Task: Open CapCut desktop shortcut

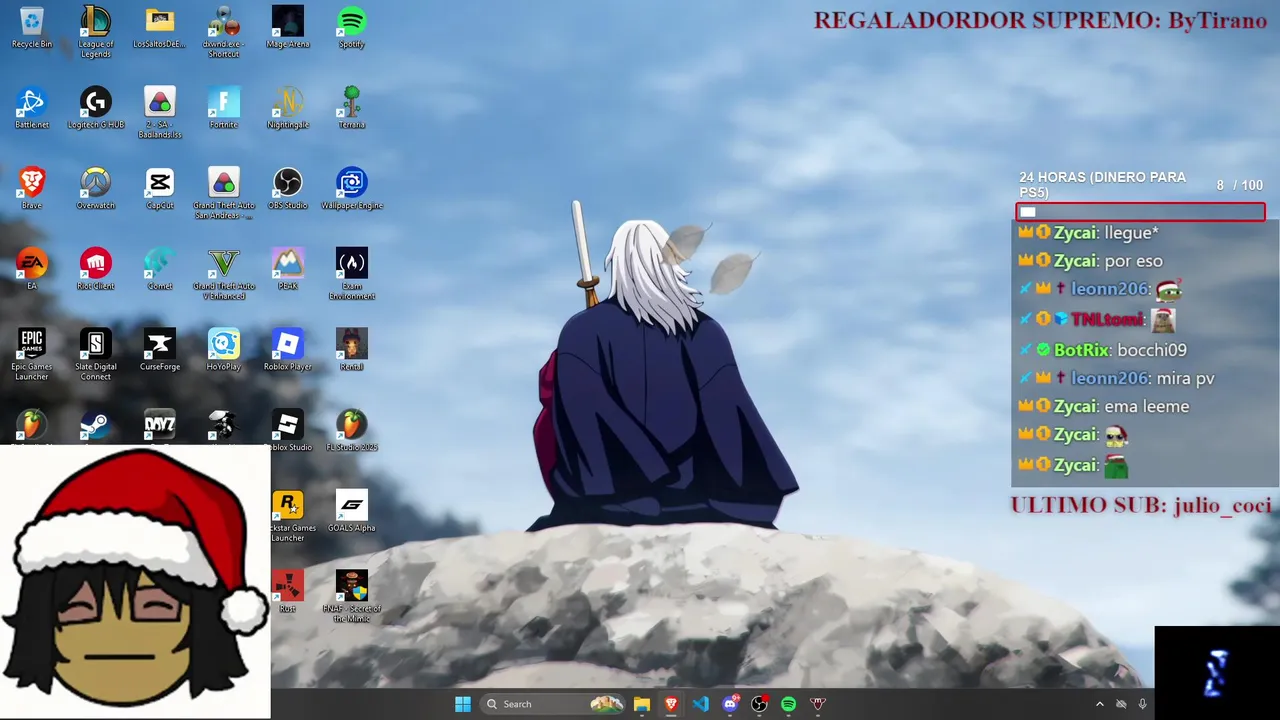Action: coord(160,189)
